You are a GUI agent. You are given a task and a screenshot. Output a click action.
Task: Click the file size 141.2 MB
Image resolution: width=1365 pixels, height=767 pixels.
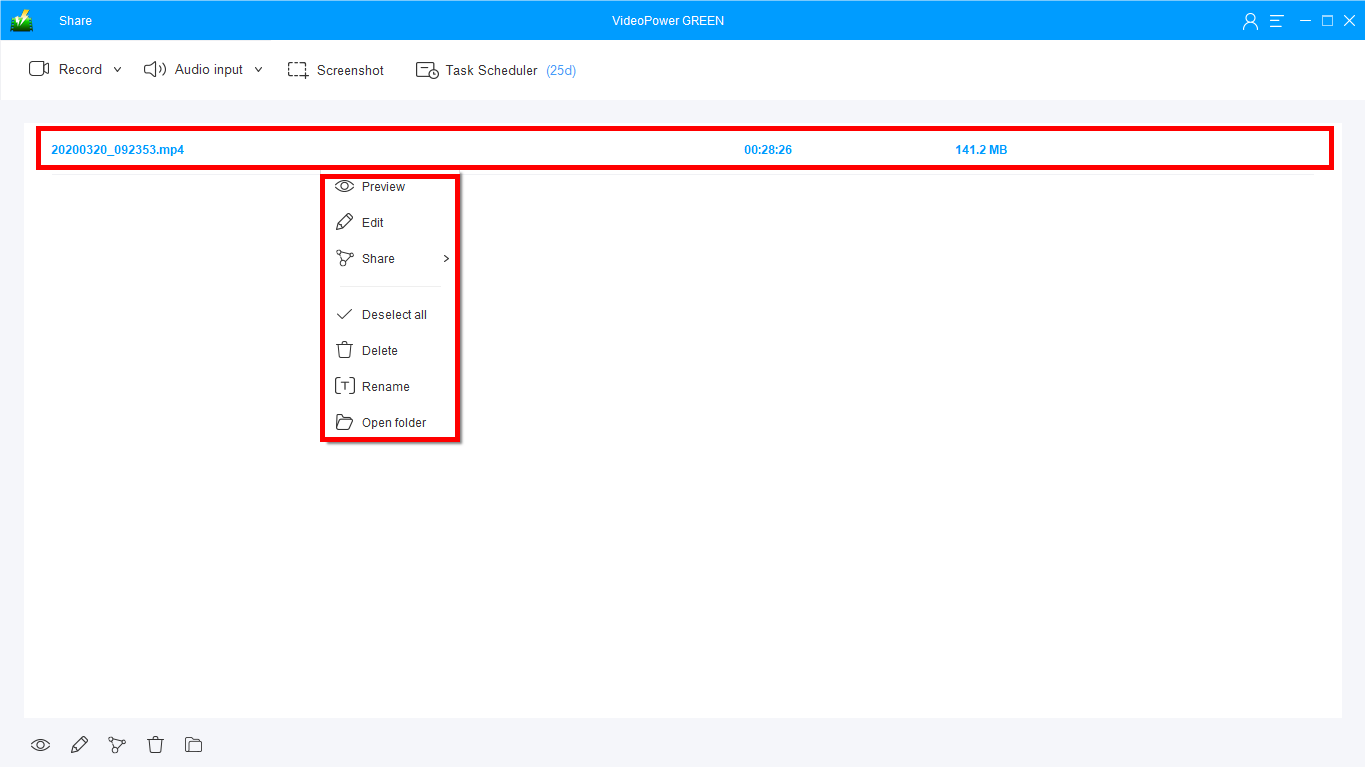tap(981, 150)
